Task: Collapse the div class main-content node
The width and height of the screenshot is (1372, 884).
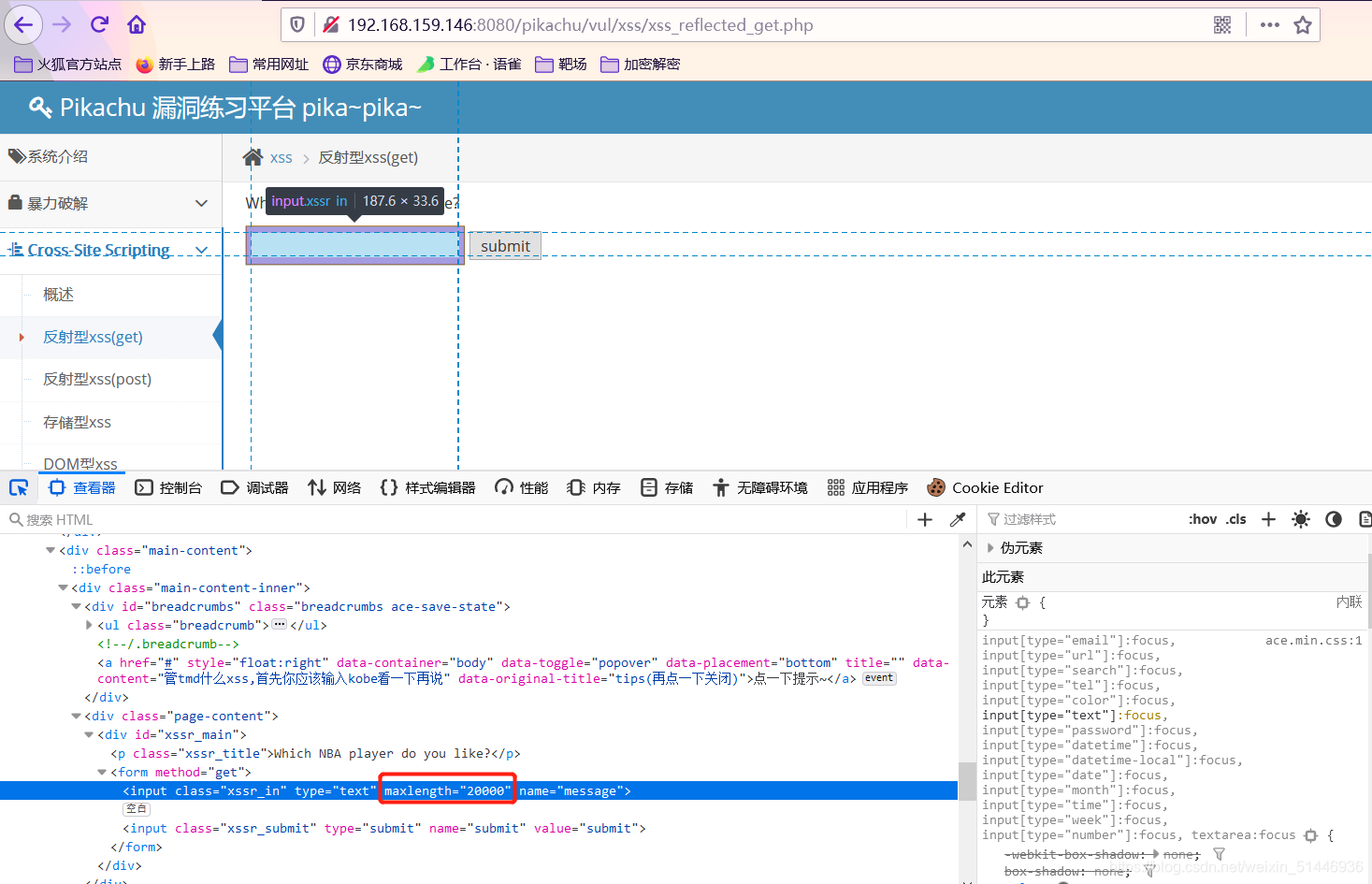Action: [51, 550]
